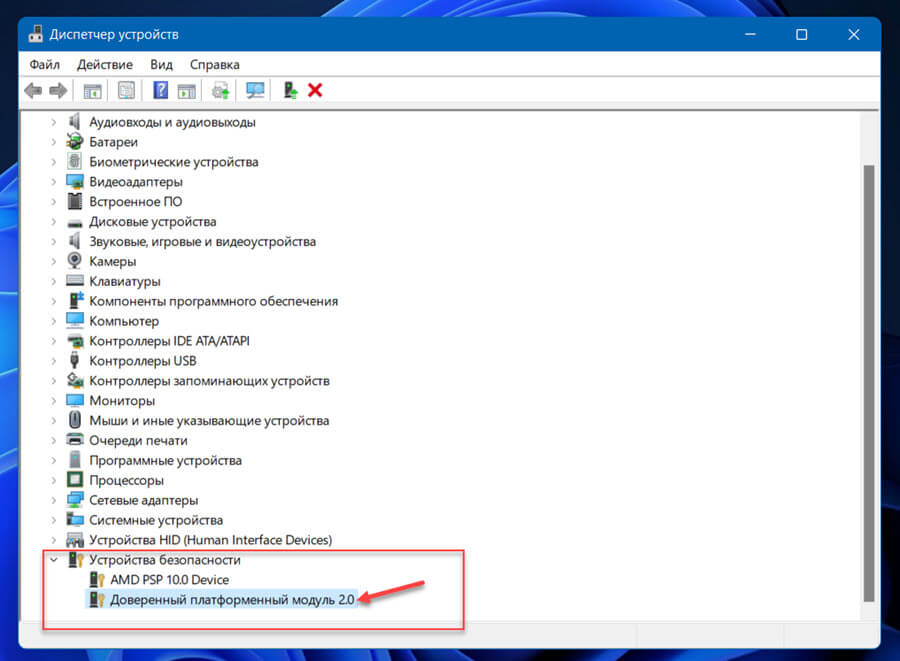Image resolution: width=900 pixels, height=661 pixels.
Task: Click the keyboard icon next to Клавиатуры
Action: coord(75,281)
